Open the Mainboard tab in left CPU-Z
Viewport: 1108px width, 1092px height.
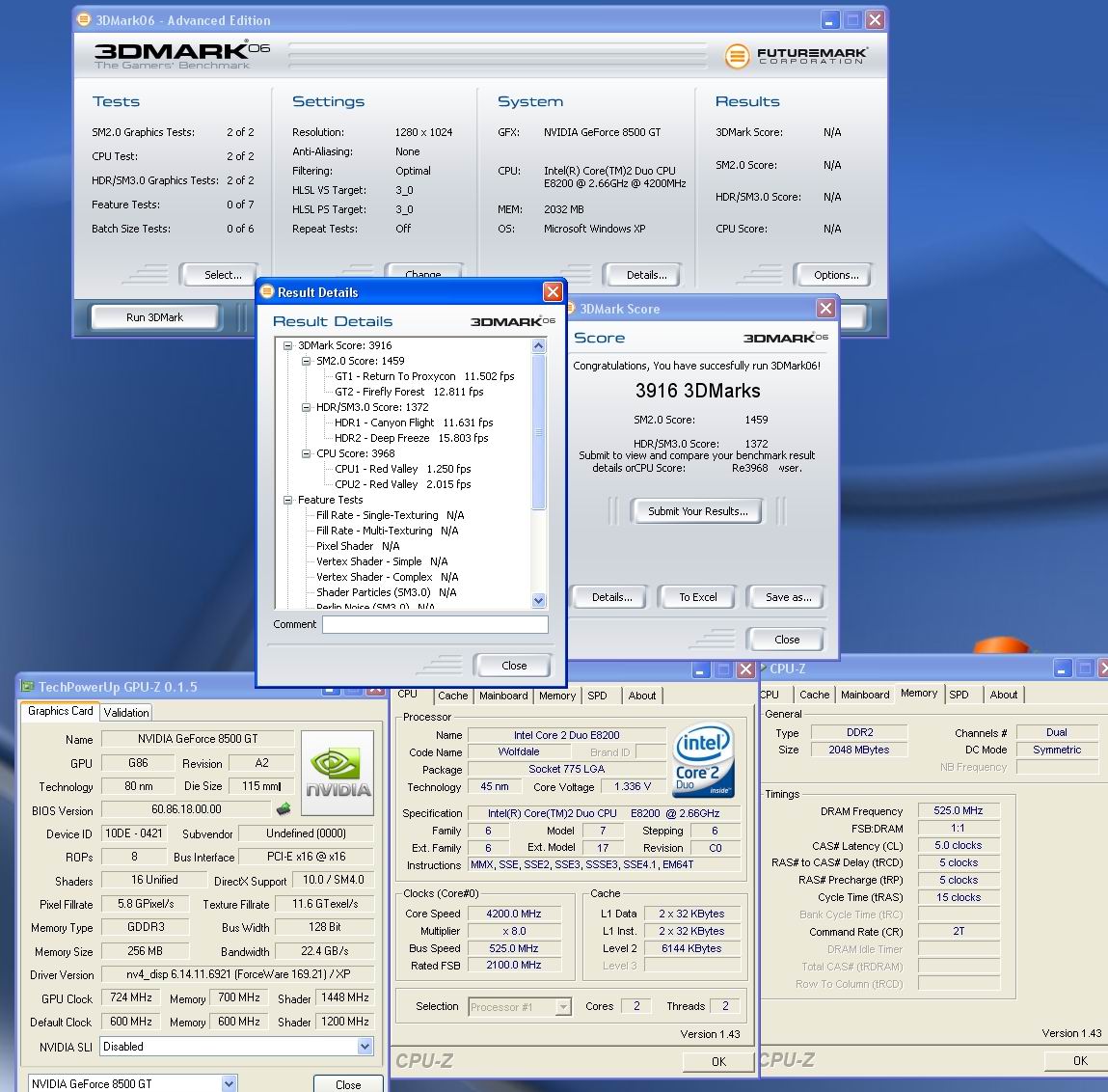point(503,696)
